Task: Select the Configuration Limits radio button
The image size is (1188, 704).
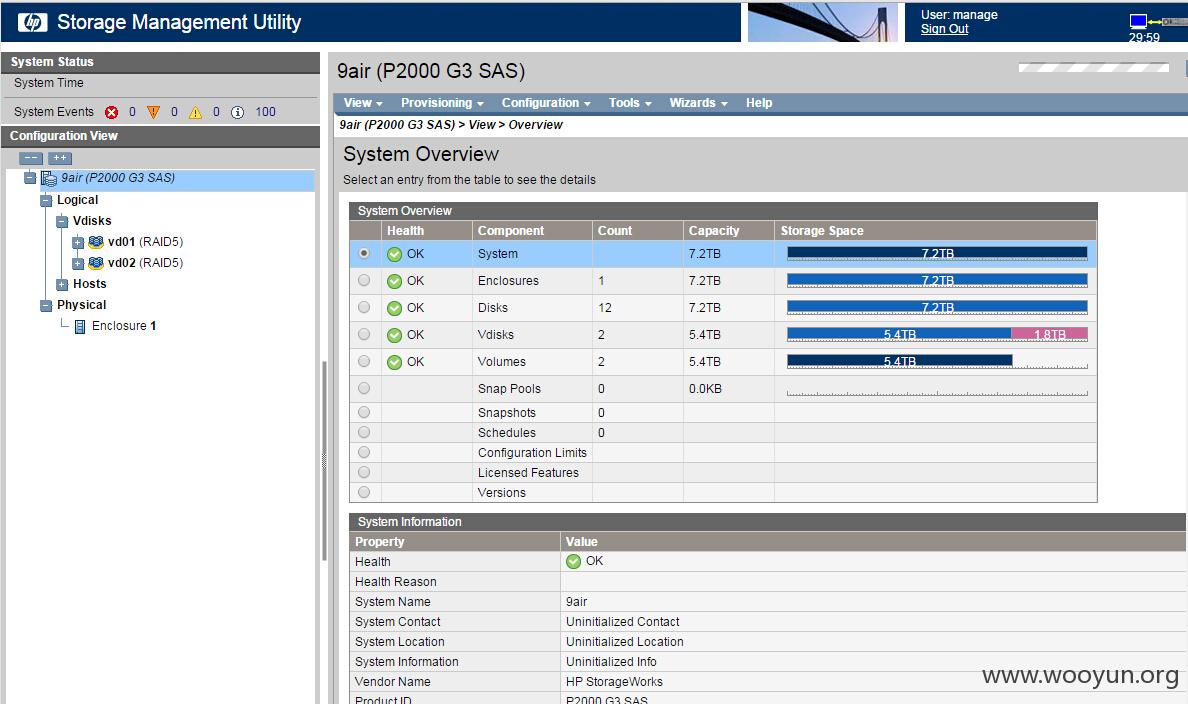Action: [x=364, y=452]
